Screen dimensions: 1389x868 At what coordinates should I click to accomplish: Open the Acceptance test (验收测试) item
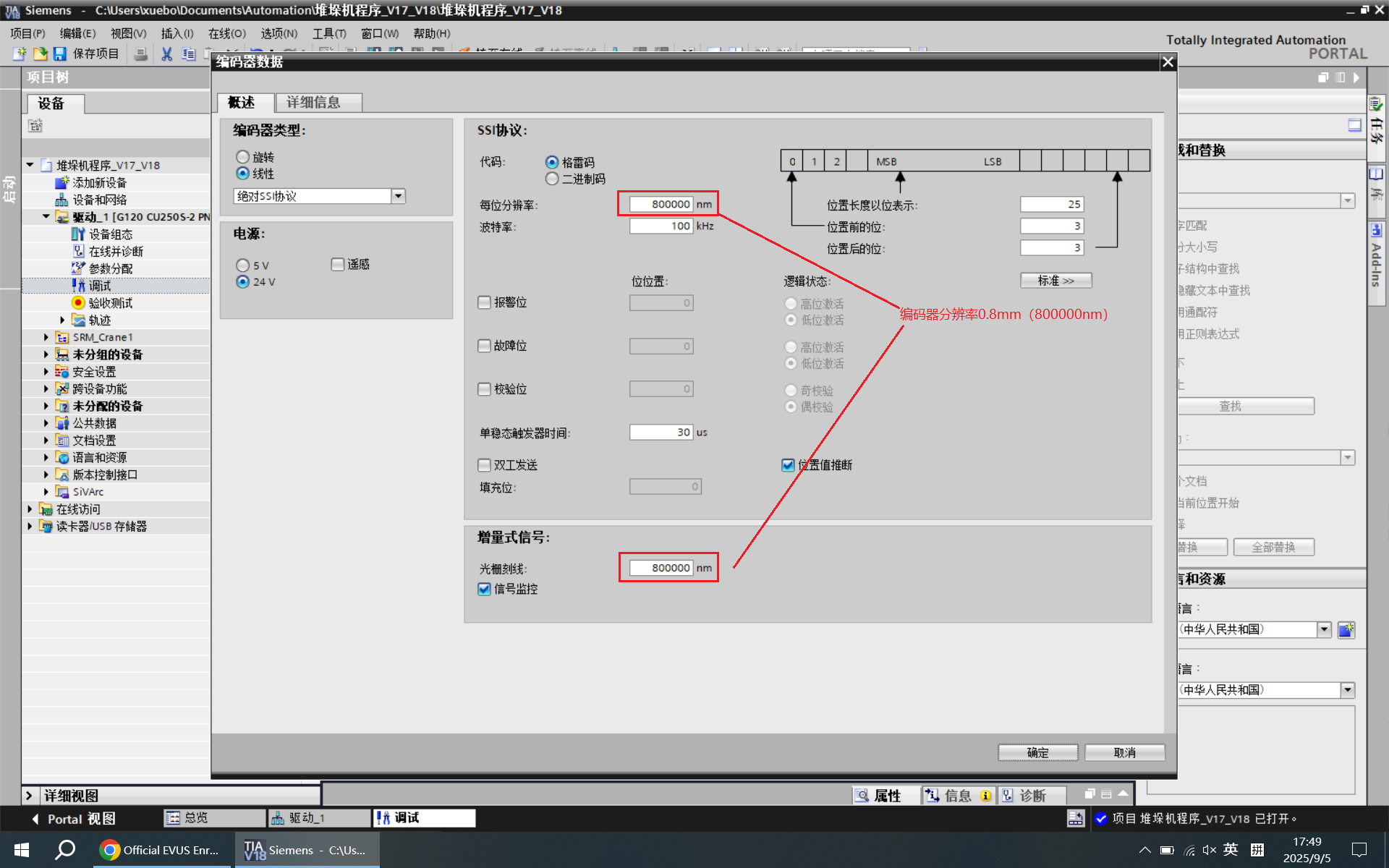[x=110, y=303]
